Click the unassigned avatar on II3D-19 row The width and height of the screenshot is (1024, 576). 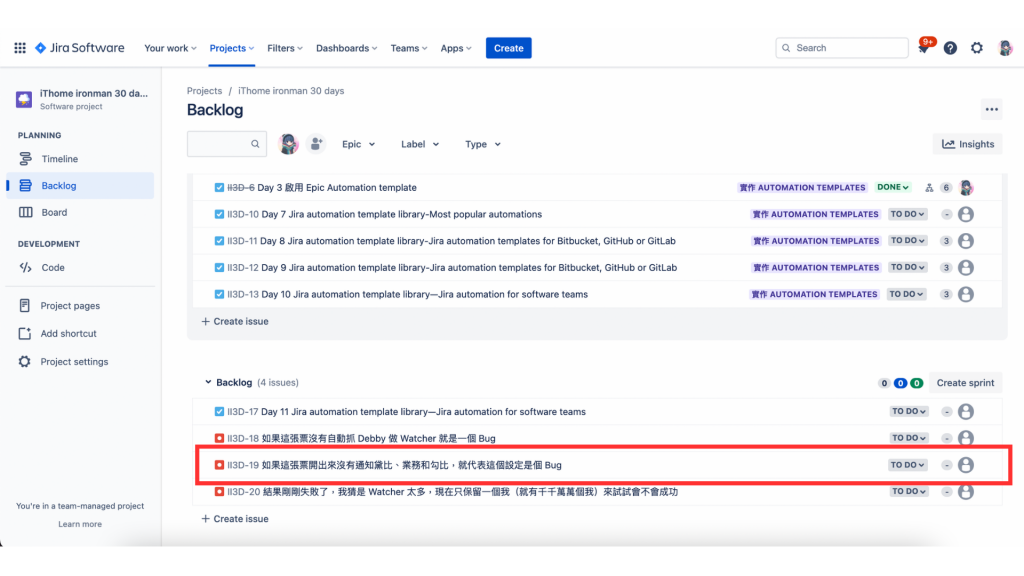pyautogui.click(x=966, y=465)
